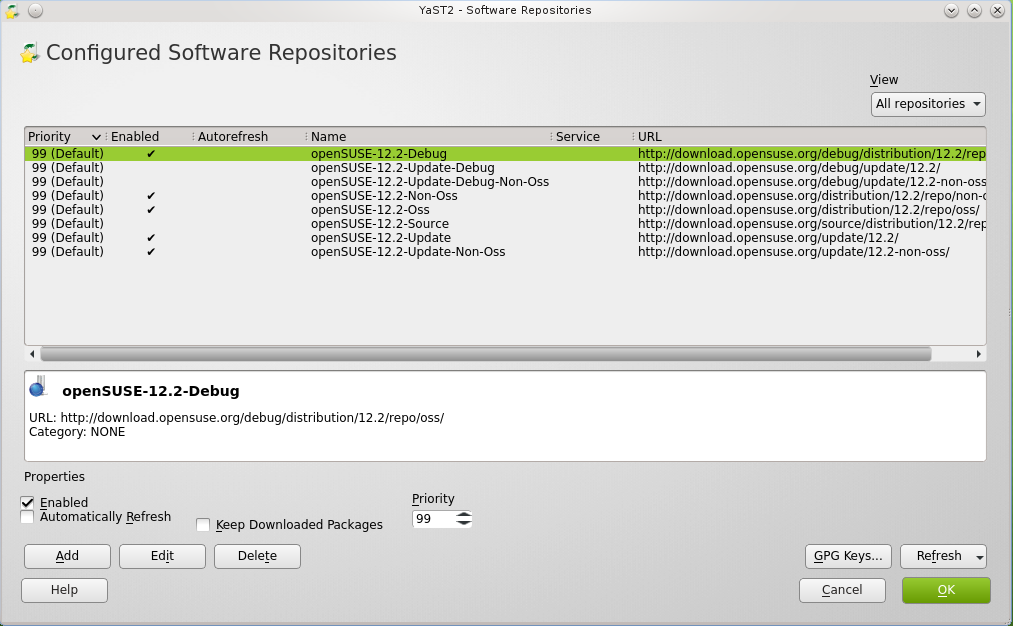Image resolution: width=1013 pixels, height=626 pixels.
Task: Select the openSUSE-12.2-Oss repository name
Action: point(370,210)
